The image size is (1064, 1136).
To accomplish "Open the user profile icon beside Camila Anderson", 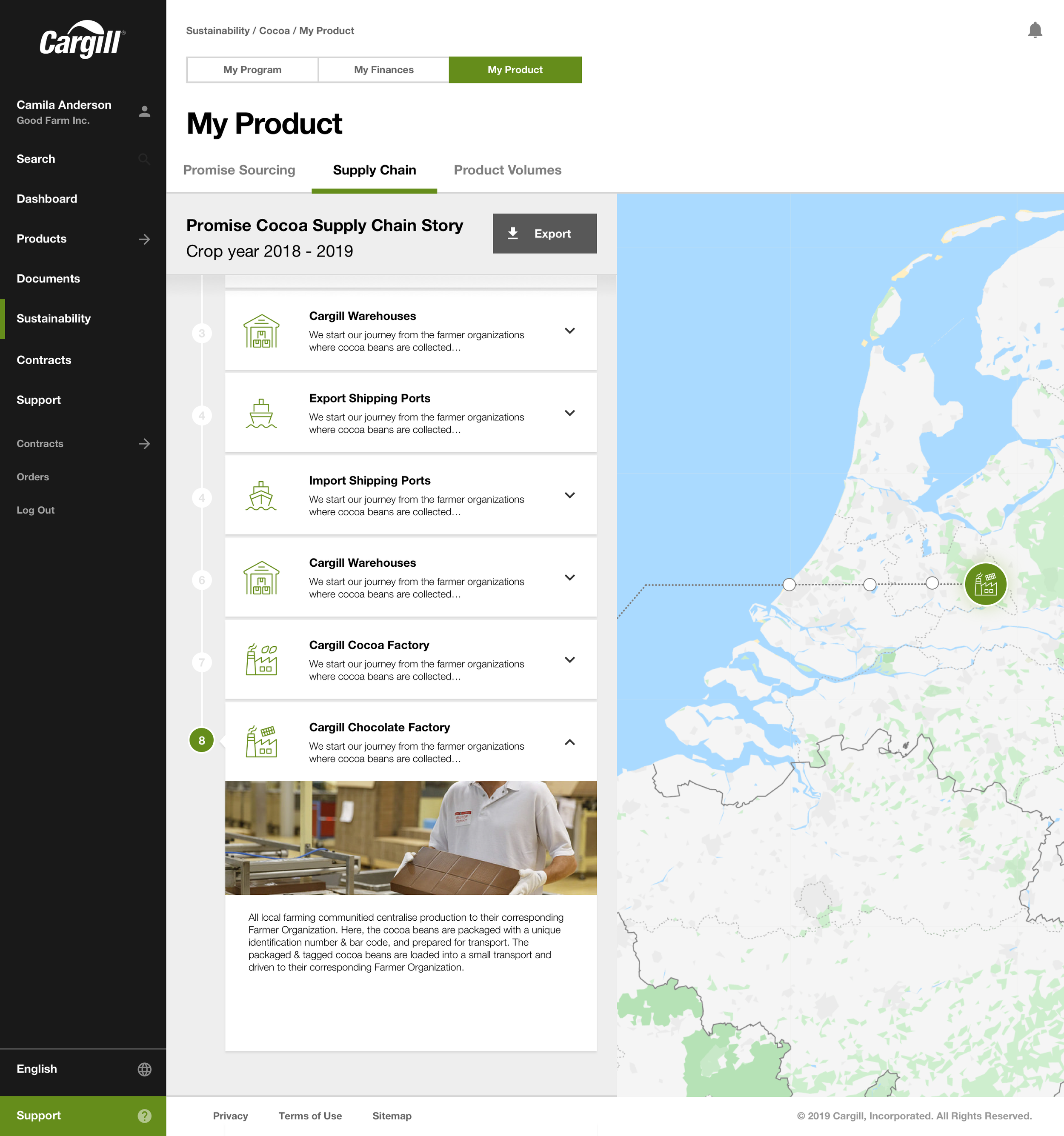I will click(145, 111).
